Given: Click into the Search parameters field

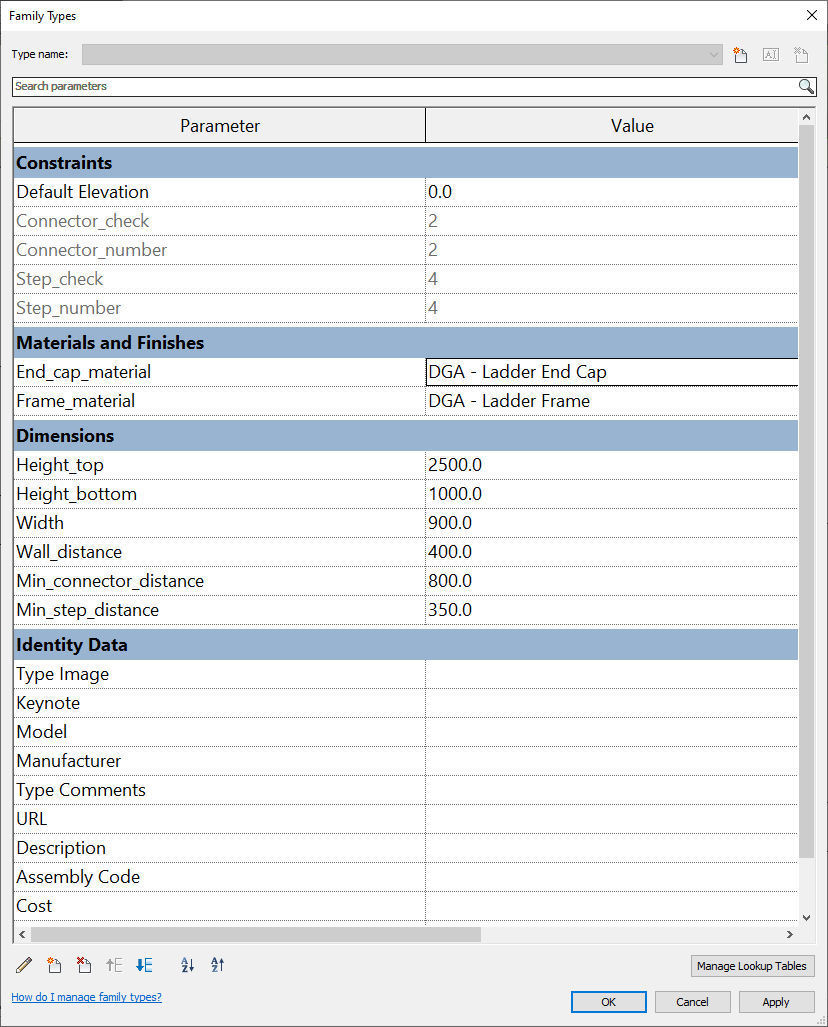Looking at the screenshot, I should coord(400,87).
